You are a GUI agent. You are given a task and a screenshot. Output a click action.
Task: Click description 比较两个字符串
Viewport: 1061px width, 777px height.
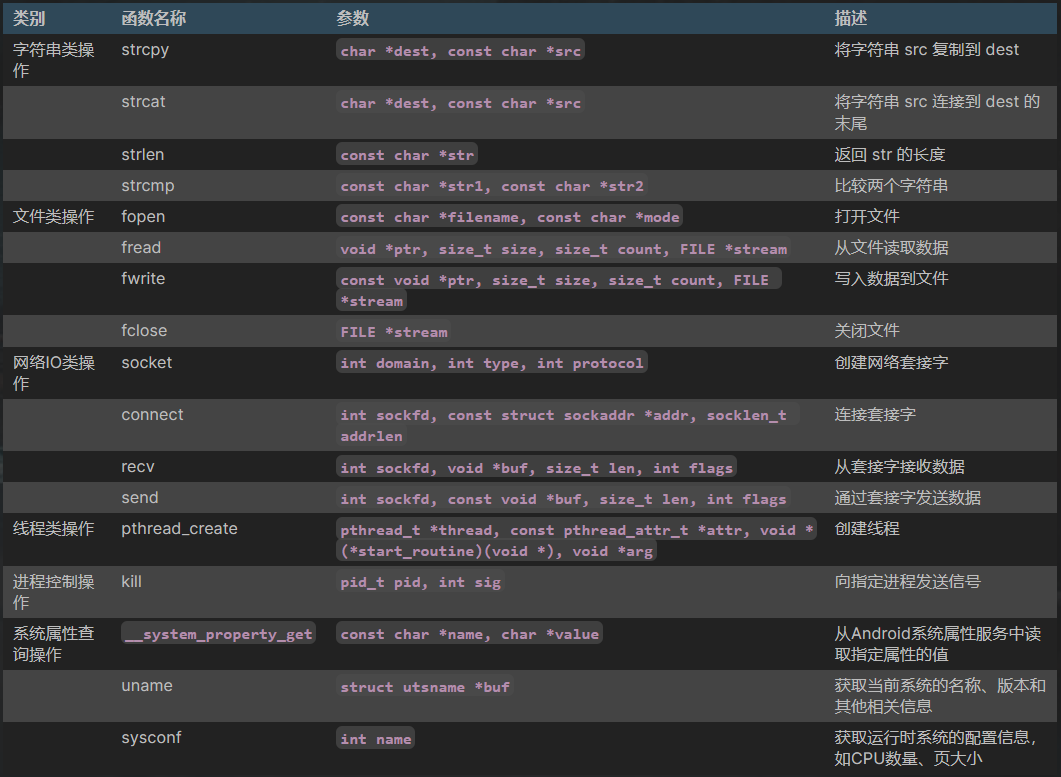[891, 186]
